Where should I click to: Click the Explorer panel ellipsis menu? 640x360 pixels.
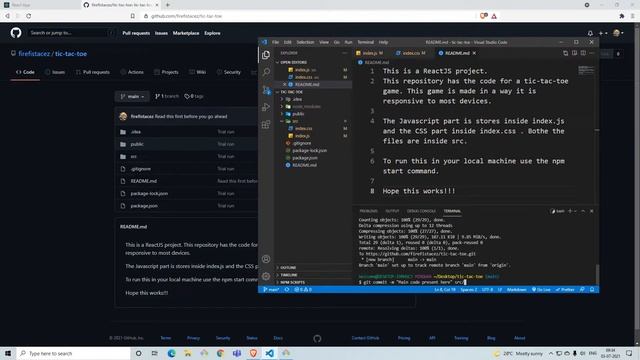[x=344, y=53]
